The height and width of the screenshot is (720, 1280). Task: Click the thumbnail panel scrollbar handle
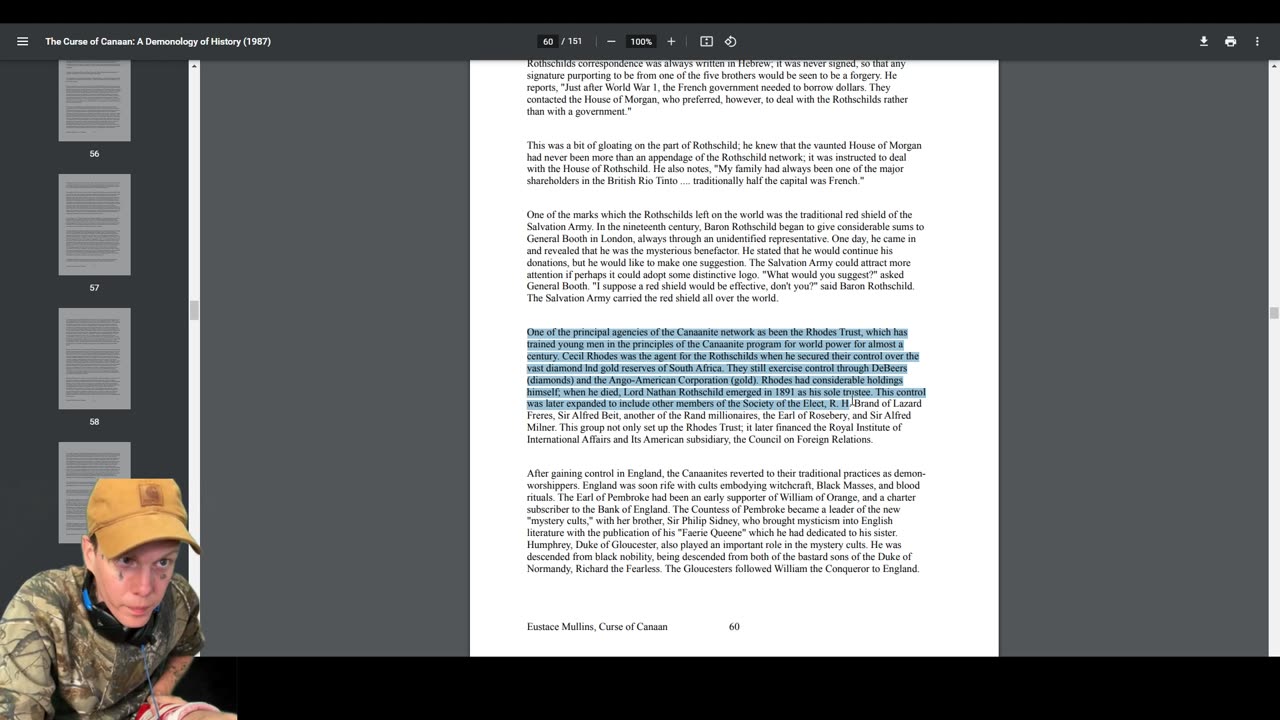click(x=194, y=310)
